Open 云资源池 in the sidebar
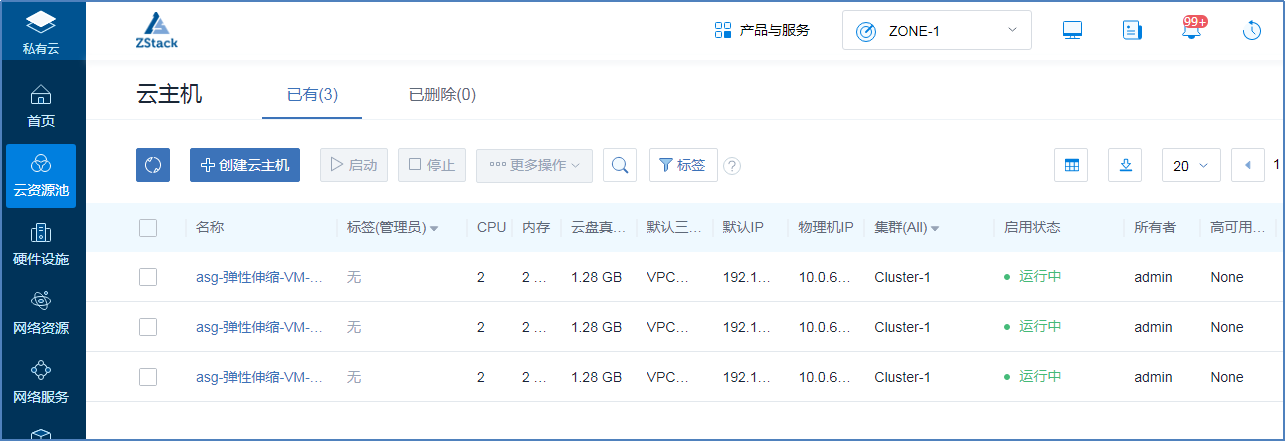Screen dimensions: 1286x441 41,175
